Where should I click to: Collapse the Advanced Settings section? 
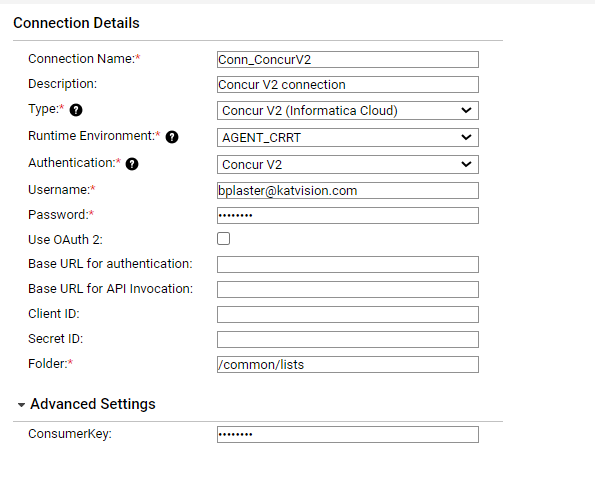[x=22, y=405]
